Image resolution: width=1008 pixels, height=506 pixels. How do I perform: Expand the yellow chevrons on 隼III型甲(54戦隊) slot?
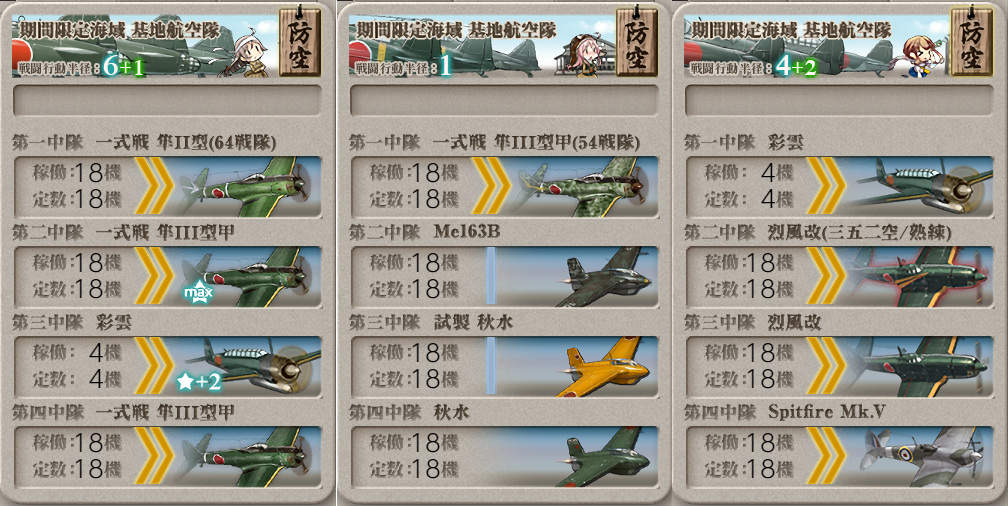point(490,186)
